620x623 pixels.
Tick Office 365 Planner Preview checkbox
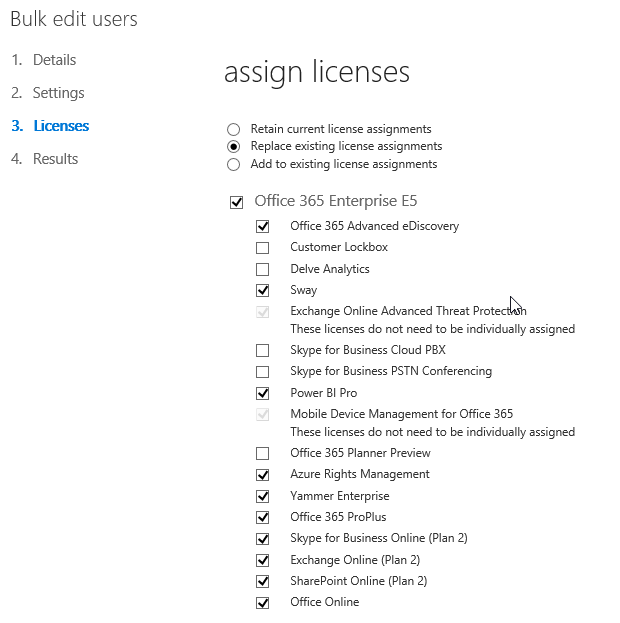coord(262,453)
